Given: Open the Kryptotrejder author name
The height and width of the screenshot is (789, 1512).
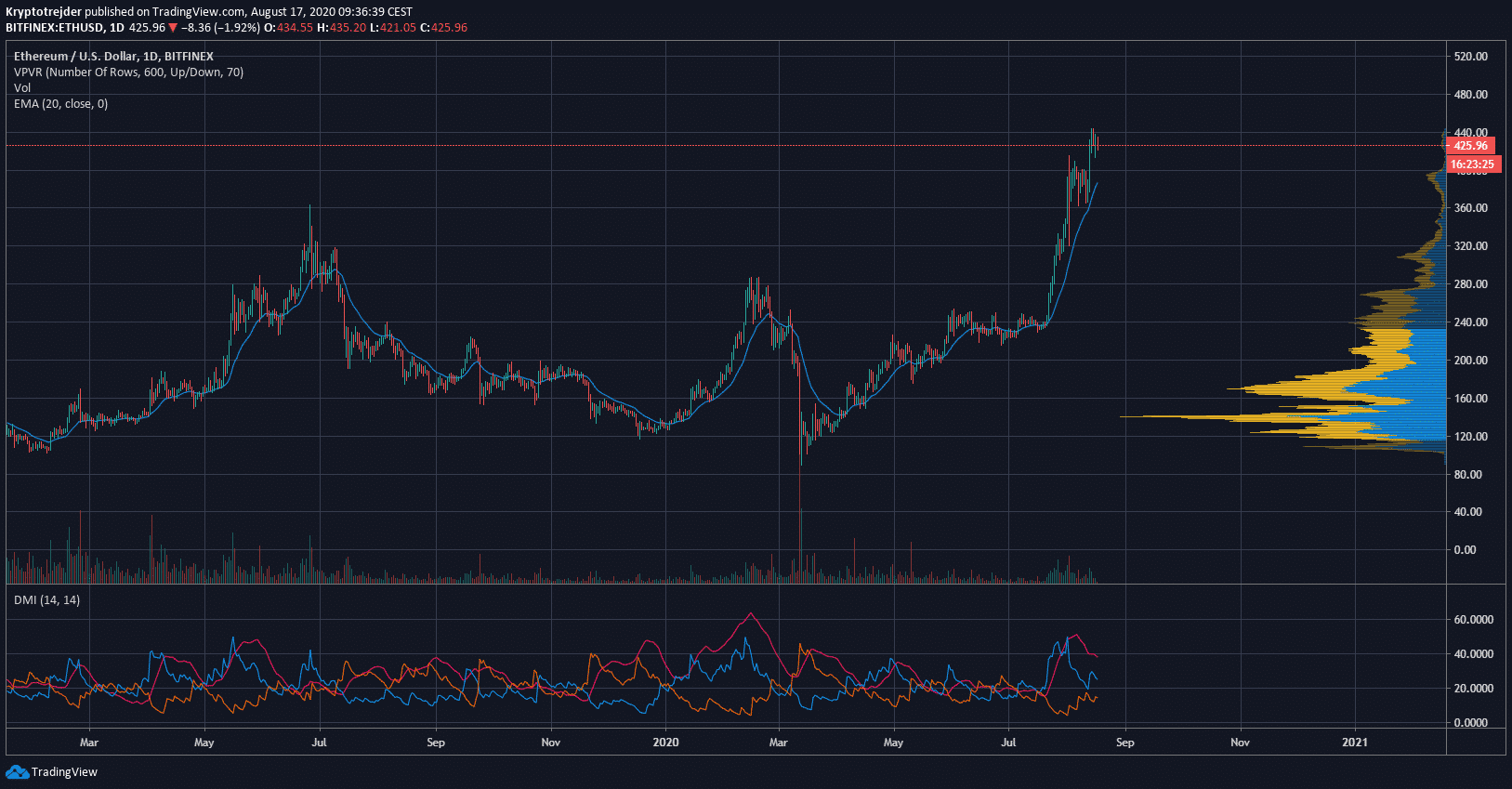Looking at the screenshot, I should point(44,12).
